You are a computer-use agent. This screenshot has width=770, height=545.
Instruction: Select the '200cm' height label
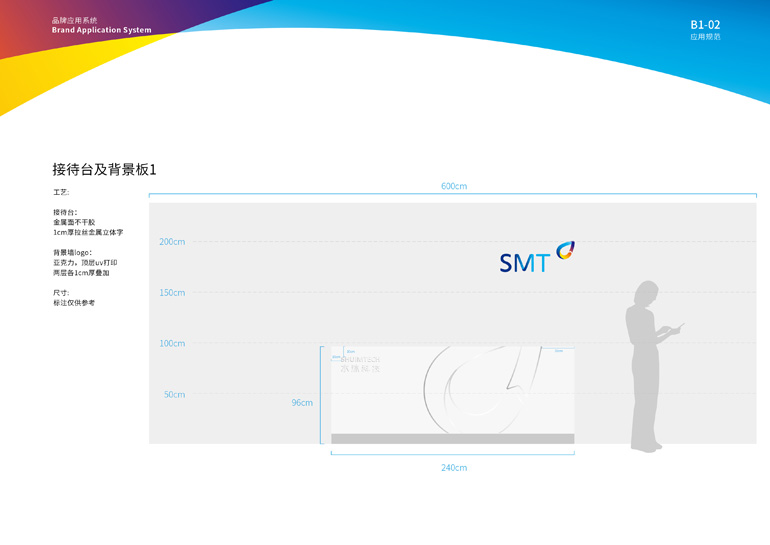[x=172, y=242]
